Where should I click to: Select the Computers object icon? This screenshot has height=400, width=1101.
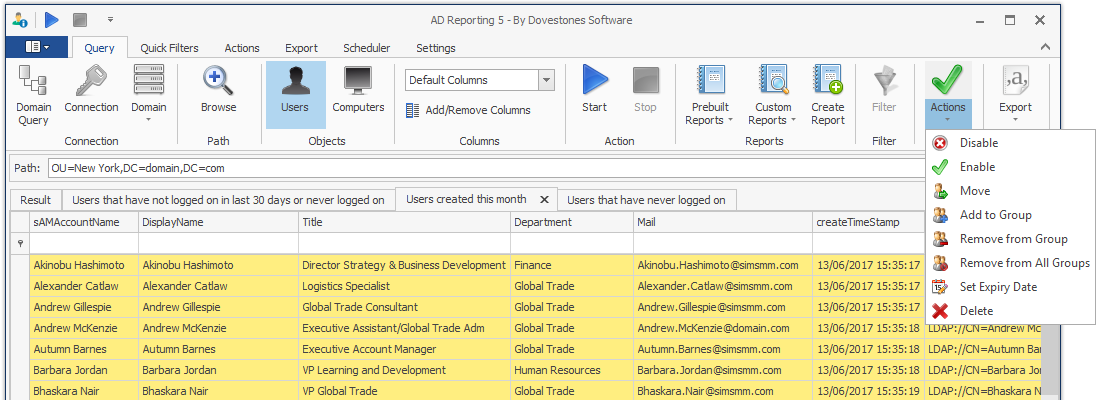tap(358, 83)
